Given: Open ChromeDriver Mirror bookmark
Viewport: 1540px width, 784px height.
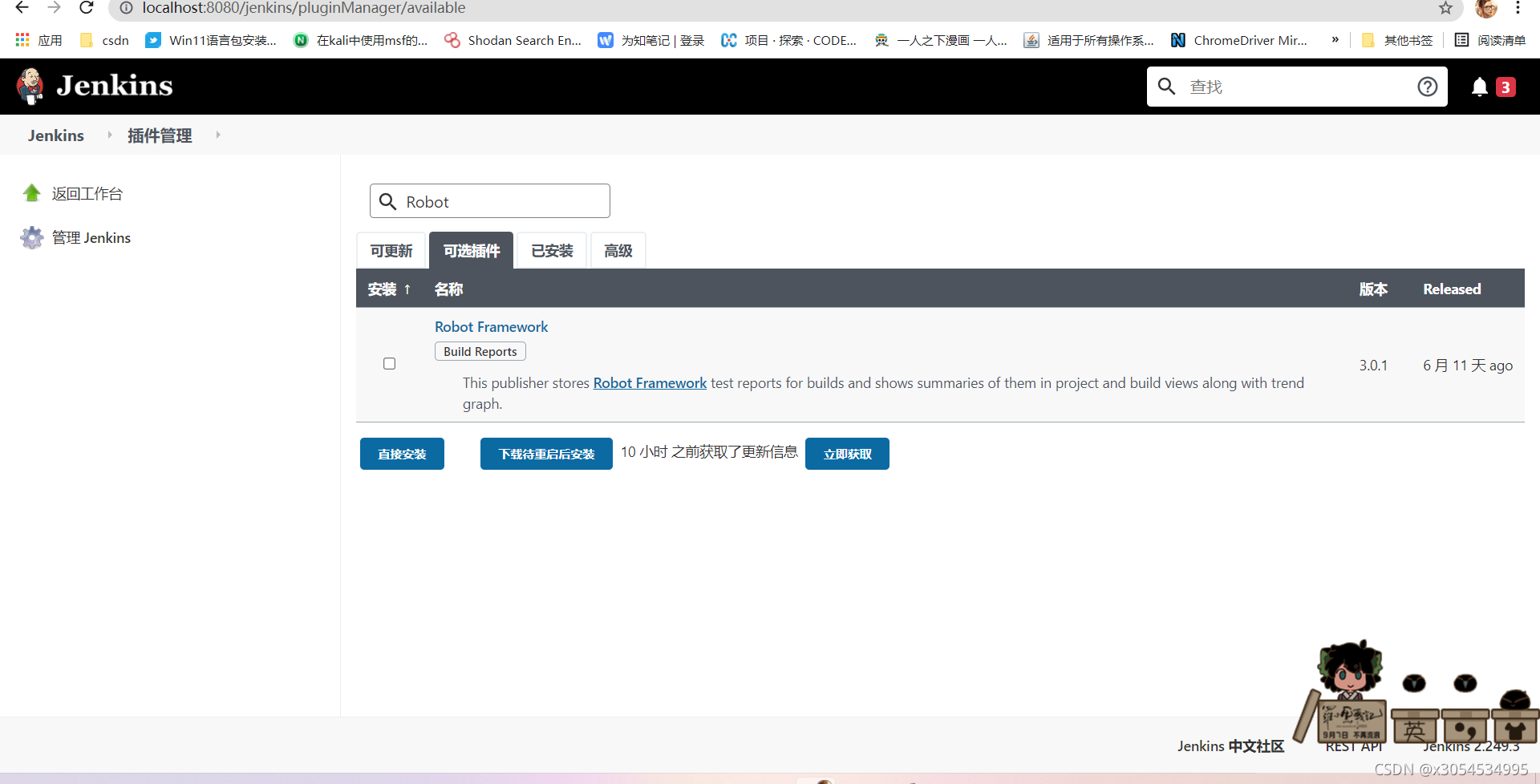Looking at the screenshot, I should (x=1239, y=40).
